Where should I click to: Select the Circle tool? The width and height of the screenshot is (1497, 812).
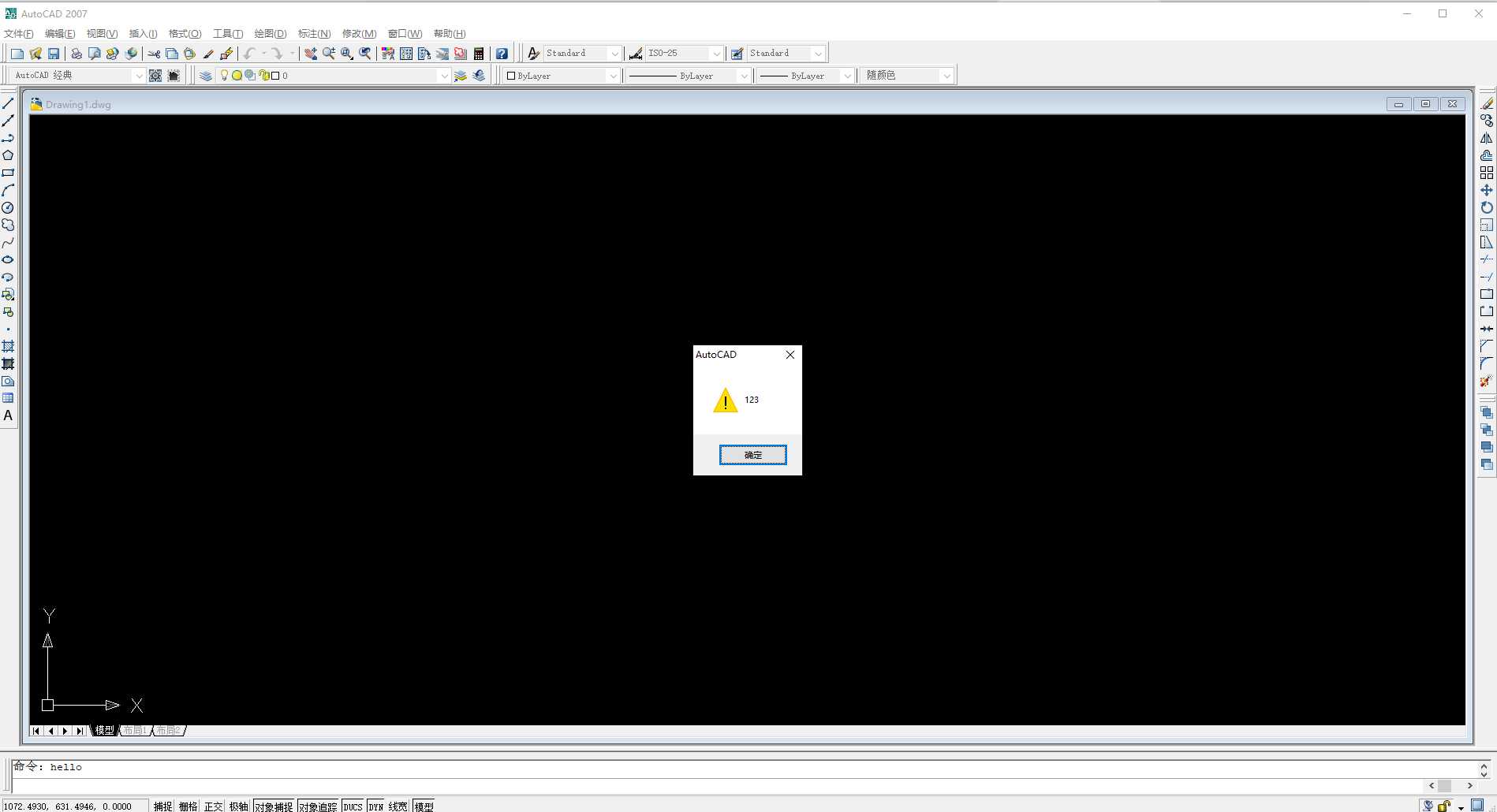(8, 207)
